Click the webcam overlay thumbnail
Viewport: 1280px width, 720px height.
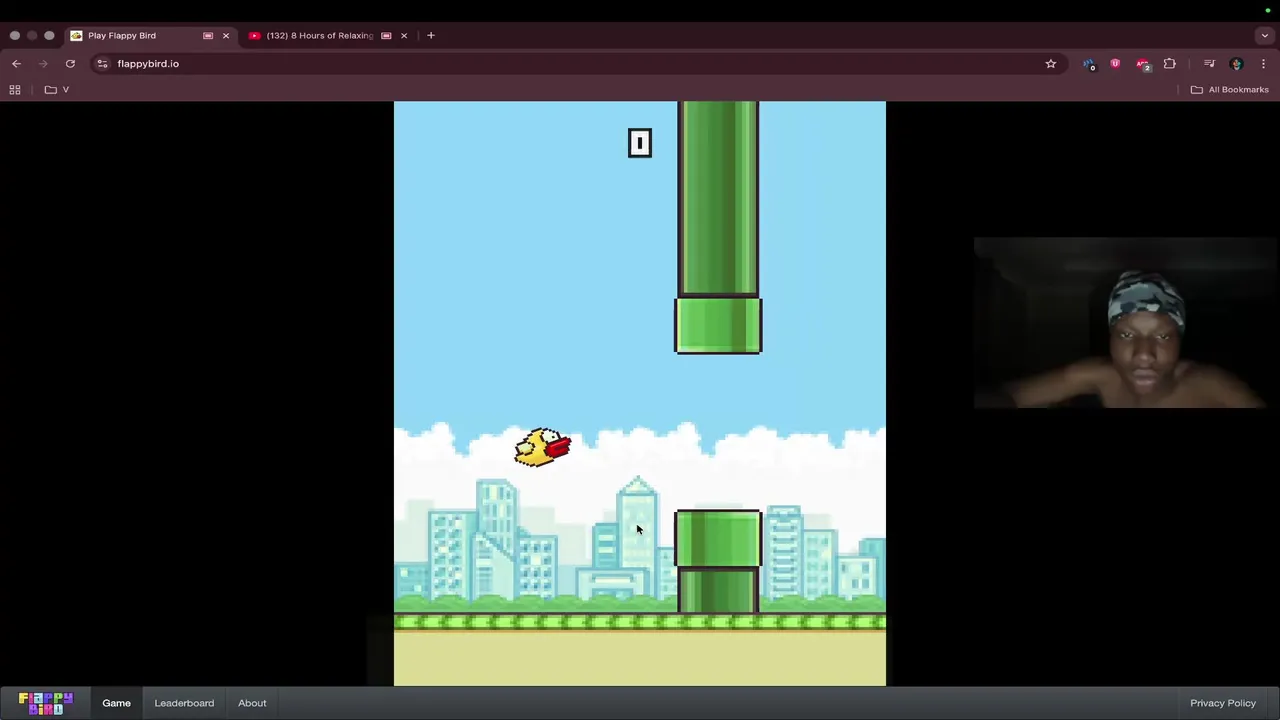1123,323
